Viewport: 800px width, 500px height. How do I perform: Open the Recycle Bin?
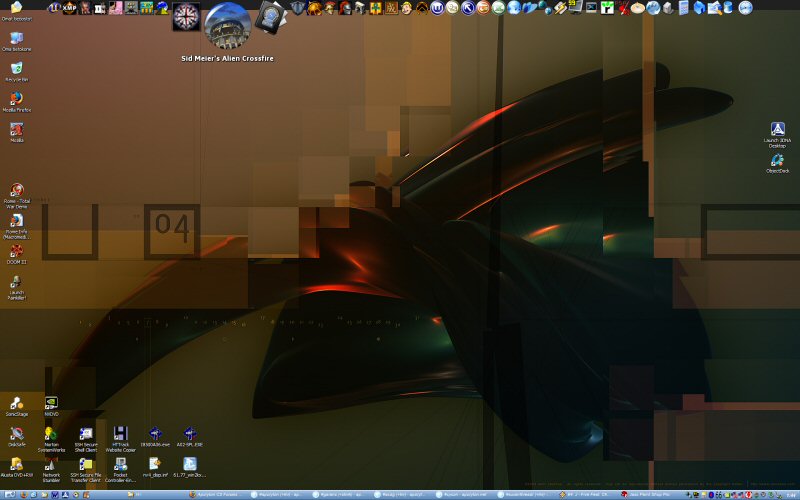point(16,68)
